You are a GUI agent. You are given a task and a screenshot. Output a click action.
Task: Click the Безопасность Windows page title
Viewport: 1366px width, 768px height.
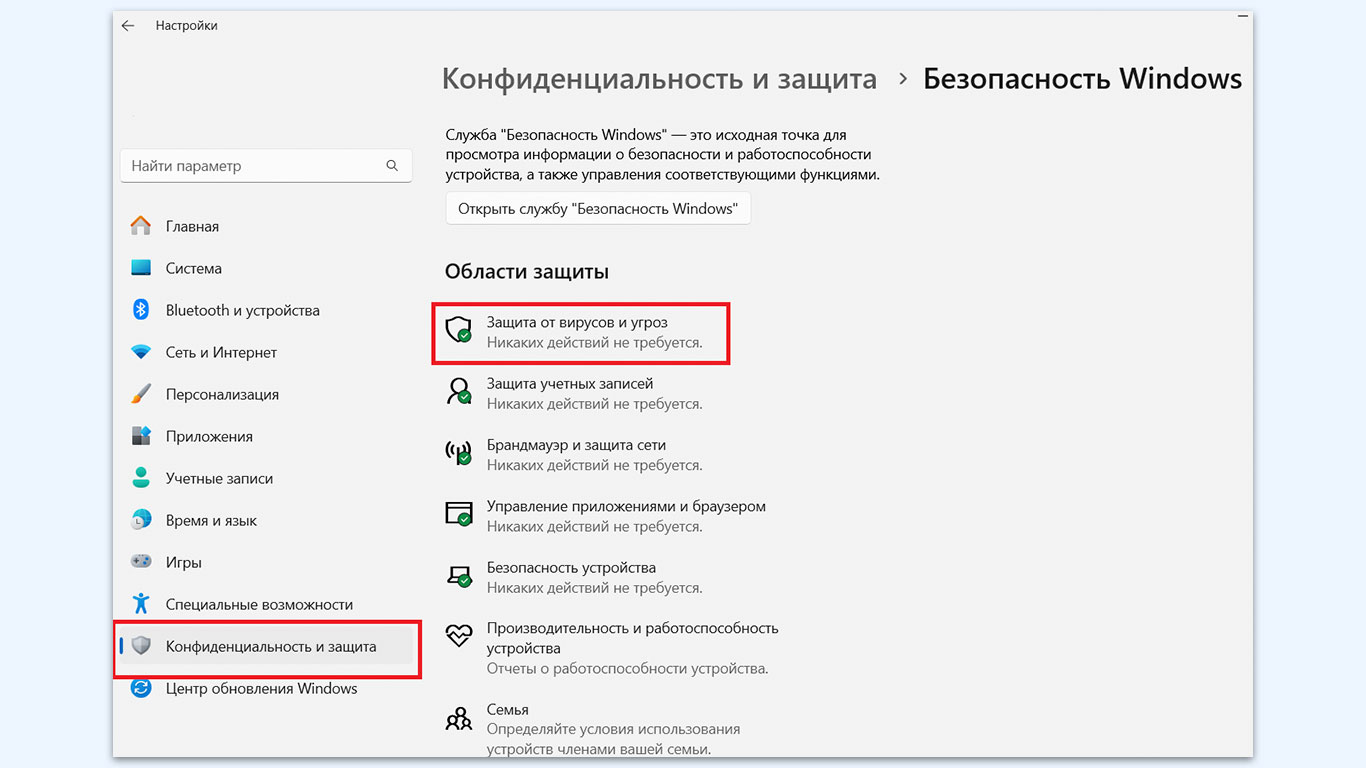pos(1082,79)
